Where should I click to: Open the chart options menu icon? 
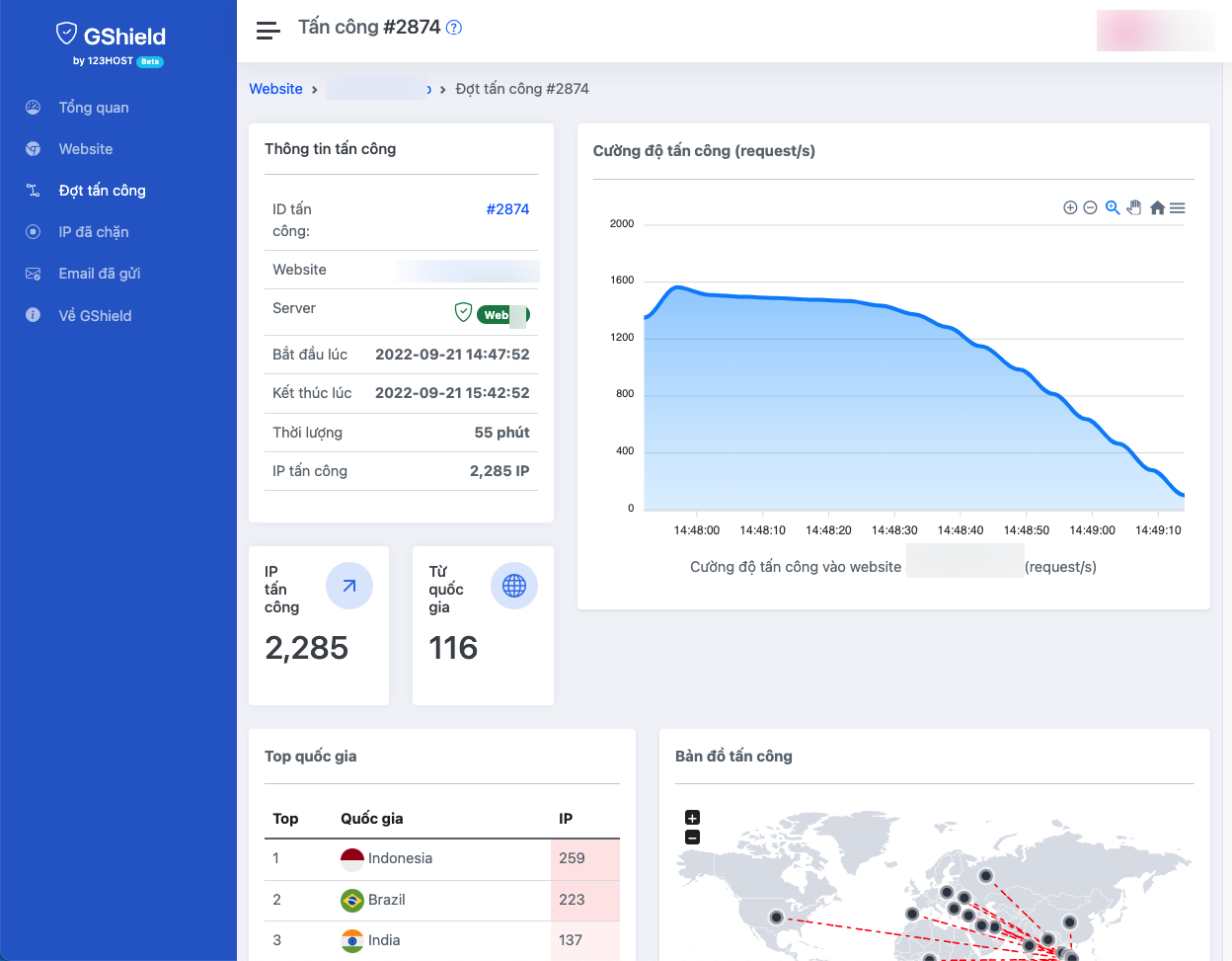point(1177,207)
